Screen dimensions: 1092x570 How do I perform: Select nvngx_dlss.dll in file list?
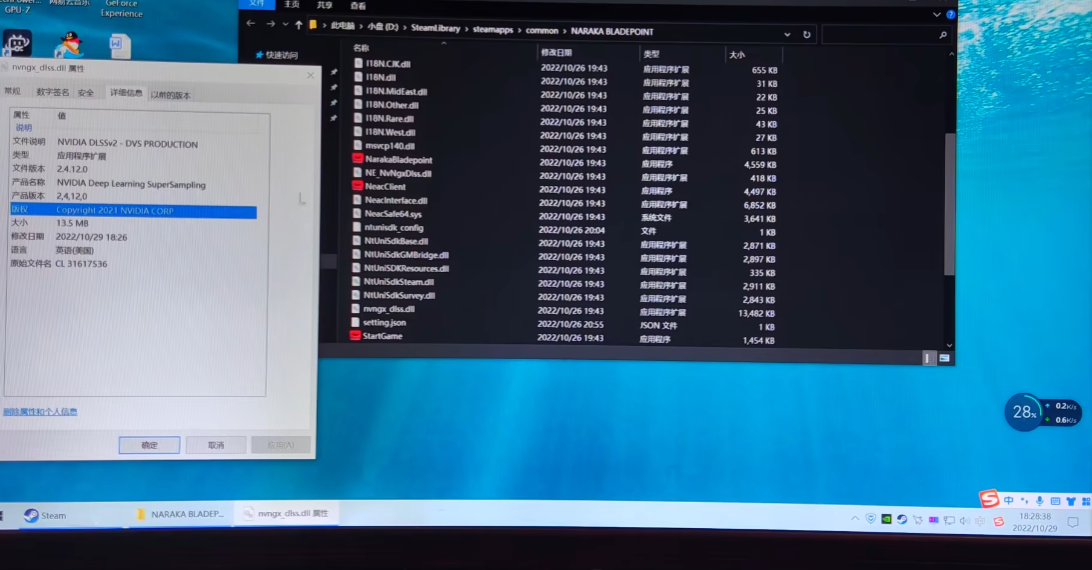click(383, 309)
